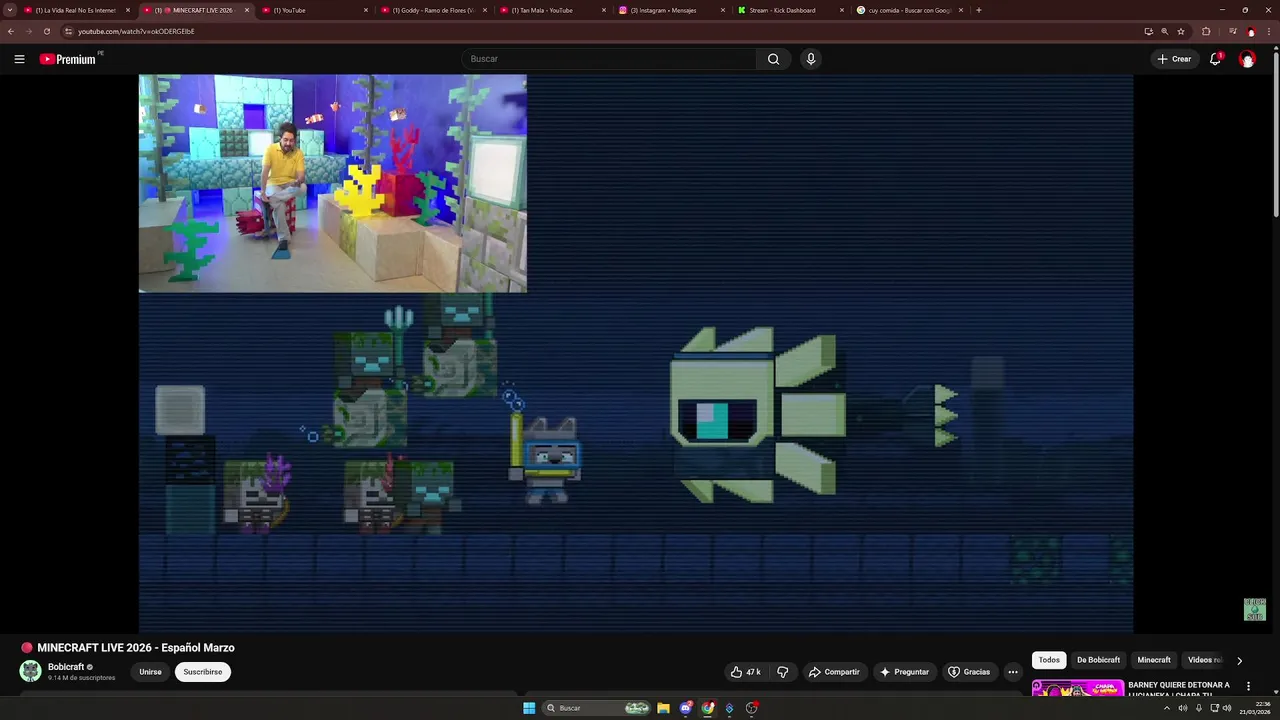1280x720 pixels.
Task: Open more actions three-dot menu
Action: point(1013,672)
